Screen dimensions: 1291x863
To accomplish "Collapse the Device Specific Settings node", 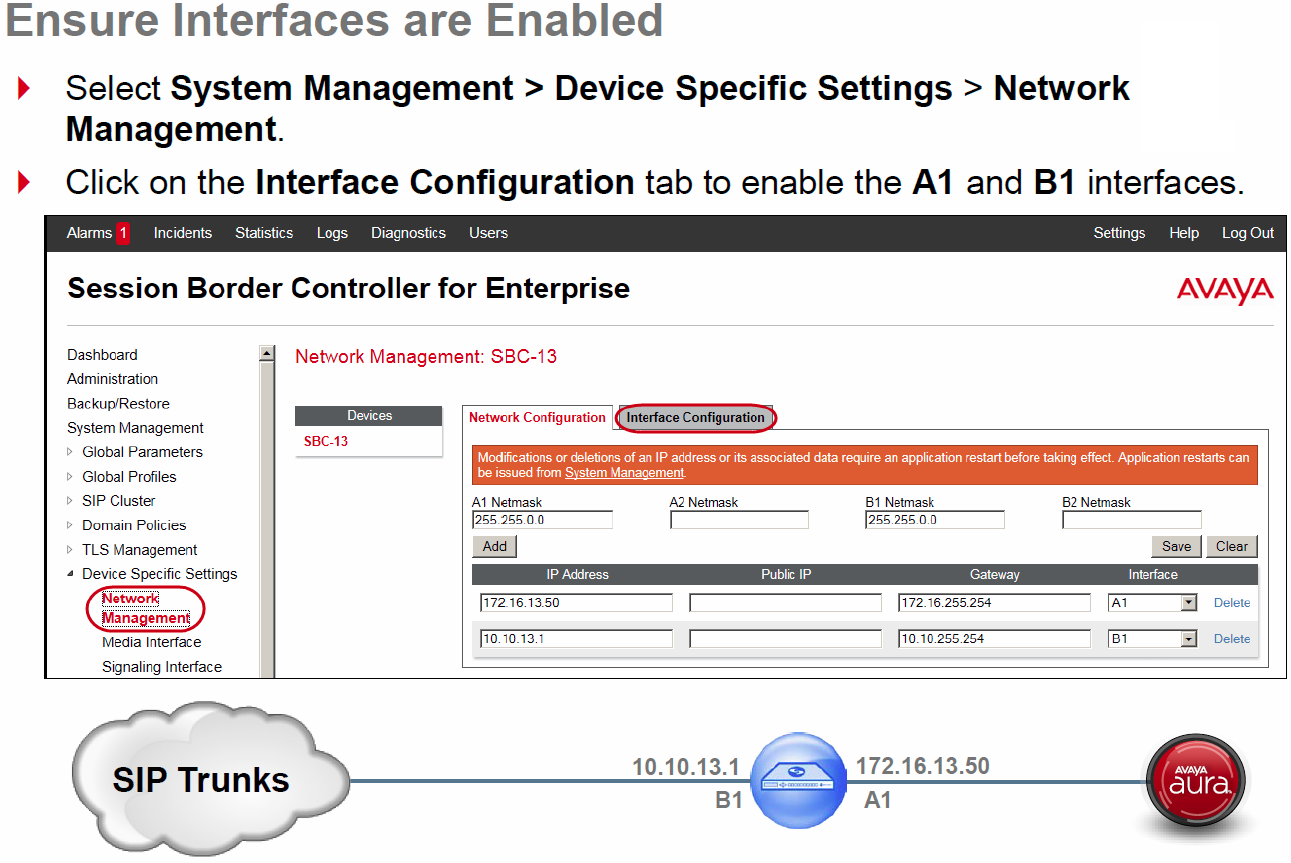I will tap(70, 574).
